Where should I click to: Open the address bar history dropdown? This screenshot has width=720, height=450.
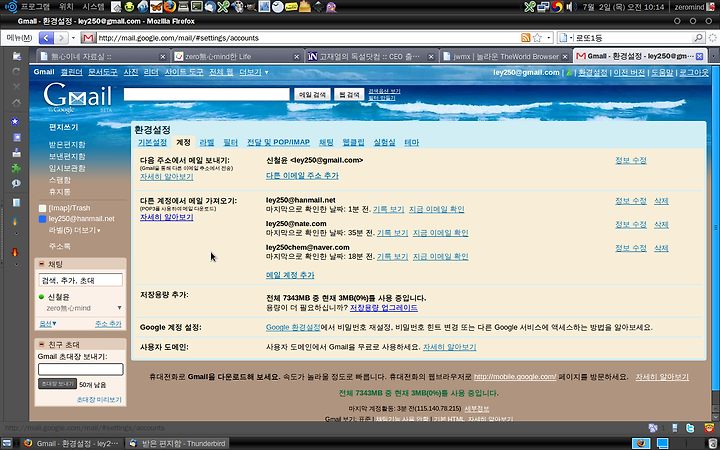click(x=548, y=38)
